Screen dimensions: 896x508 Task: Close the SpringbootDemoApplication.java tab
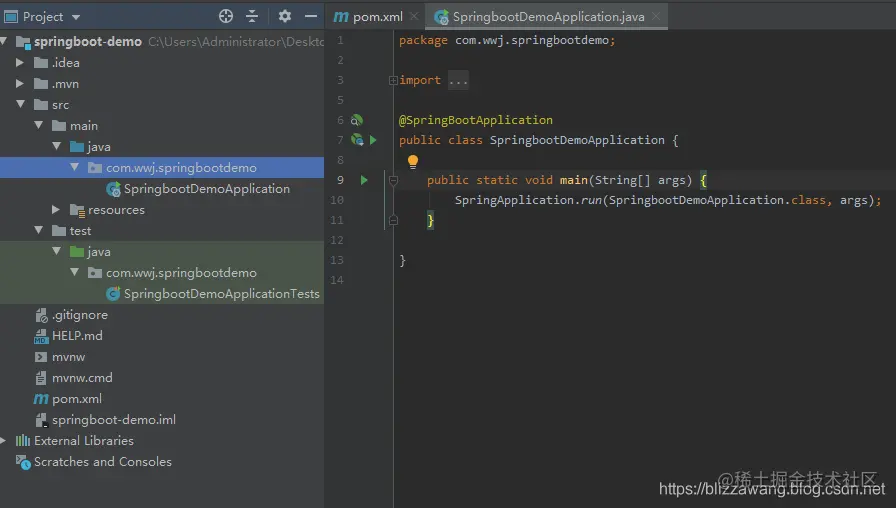coord(656,17)
